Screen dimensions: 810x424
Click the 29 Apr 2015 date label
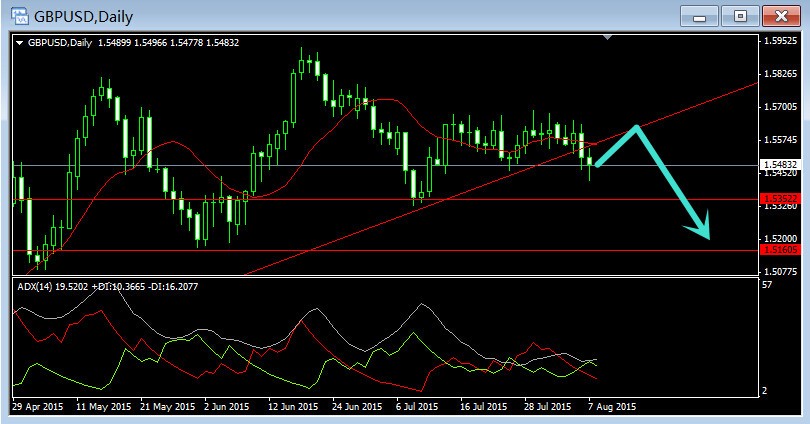pyautogui.click(x=38, y=406)
